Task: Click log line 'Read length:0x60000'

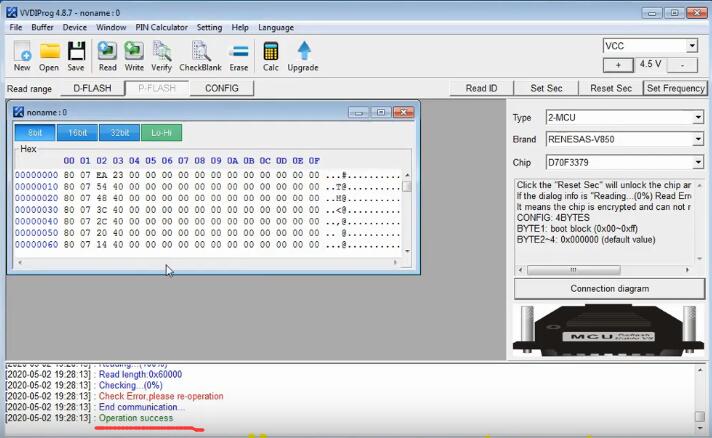Action: coord(140,374)
